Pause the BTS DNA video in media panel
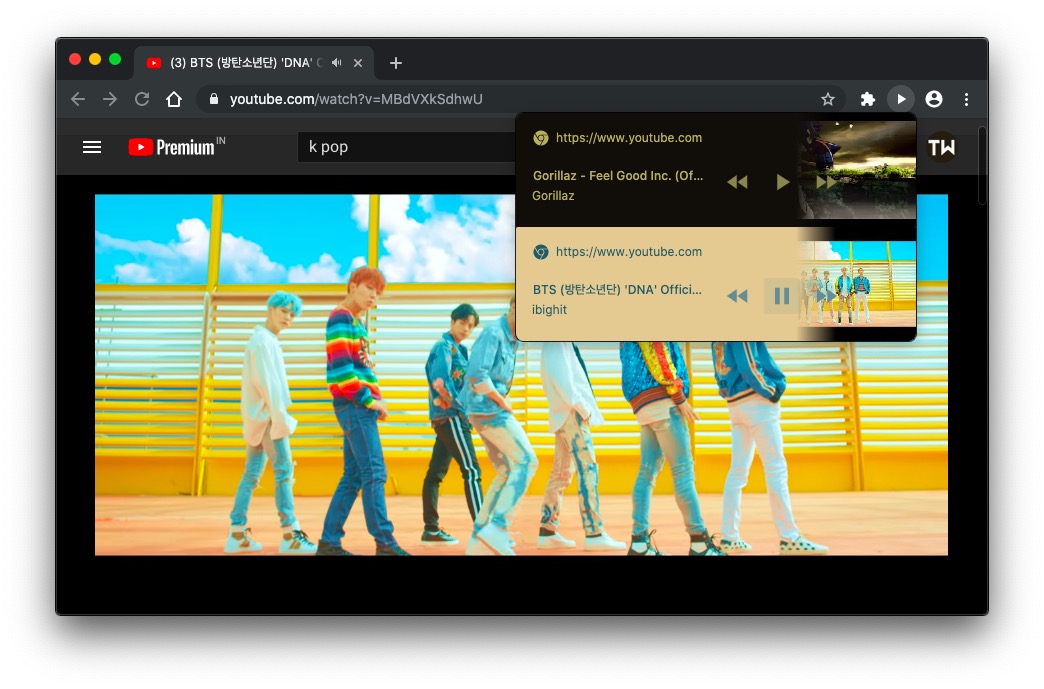The width and height of the screenshot is (1044, 689). click(782, 296)
